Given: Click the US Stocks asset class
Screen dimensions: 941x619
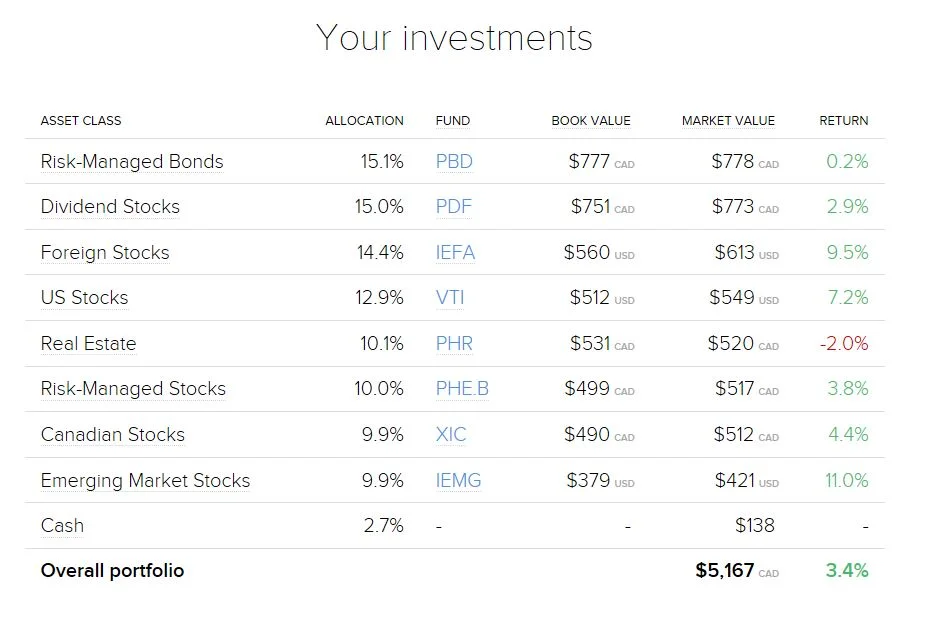Looking at the screenshot, I should tap(85, 298).
